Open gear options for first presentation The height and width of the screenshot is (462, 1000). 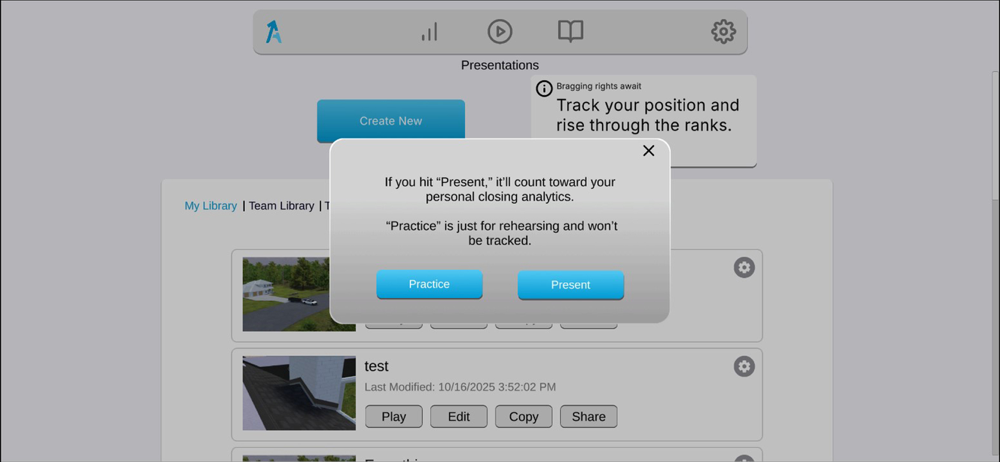744,267
